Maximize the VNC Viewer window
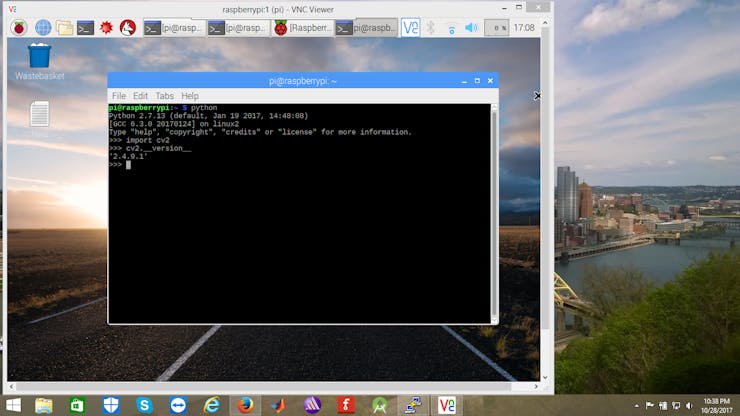 [519, 8]
